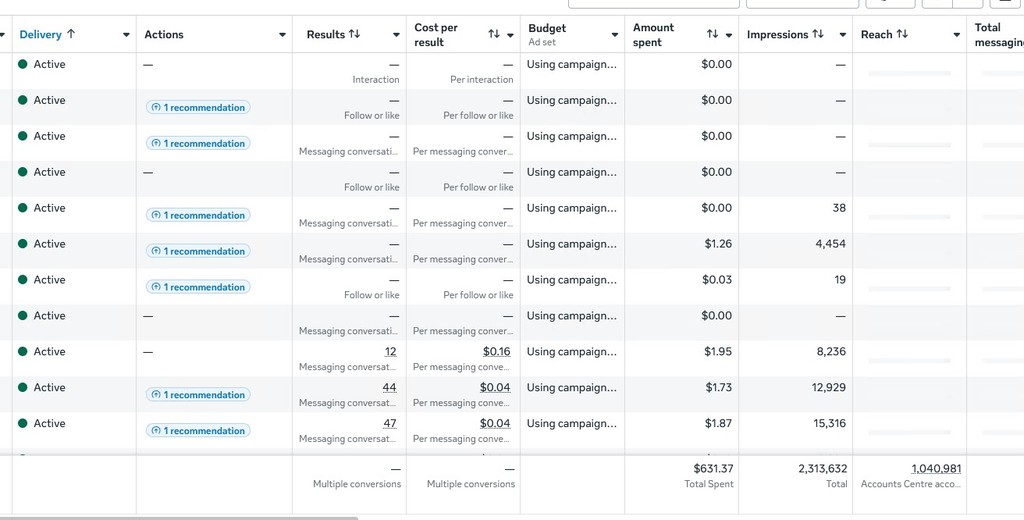Open the recommendation for the $1.26 row
This screenshot has height=520, width=1024.
point(198,251)
